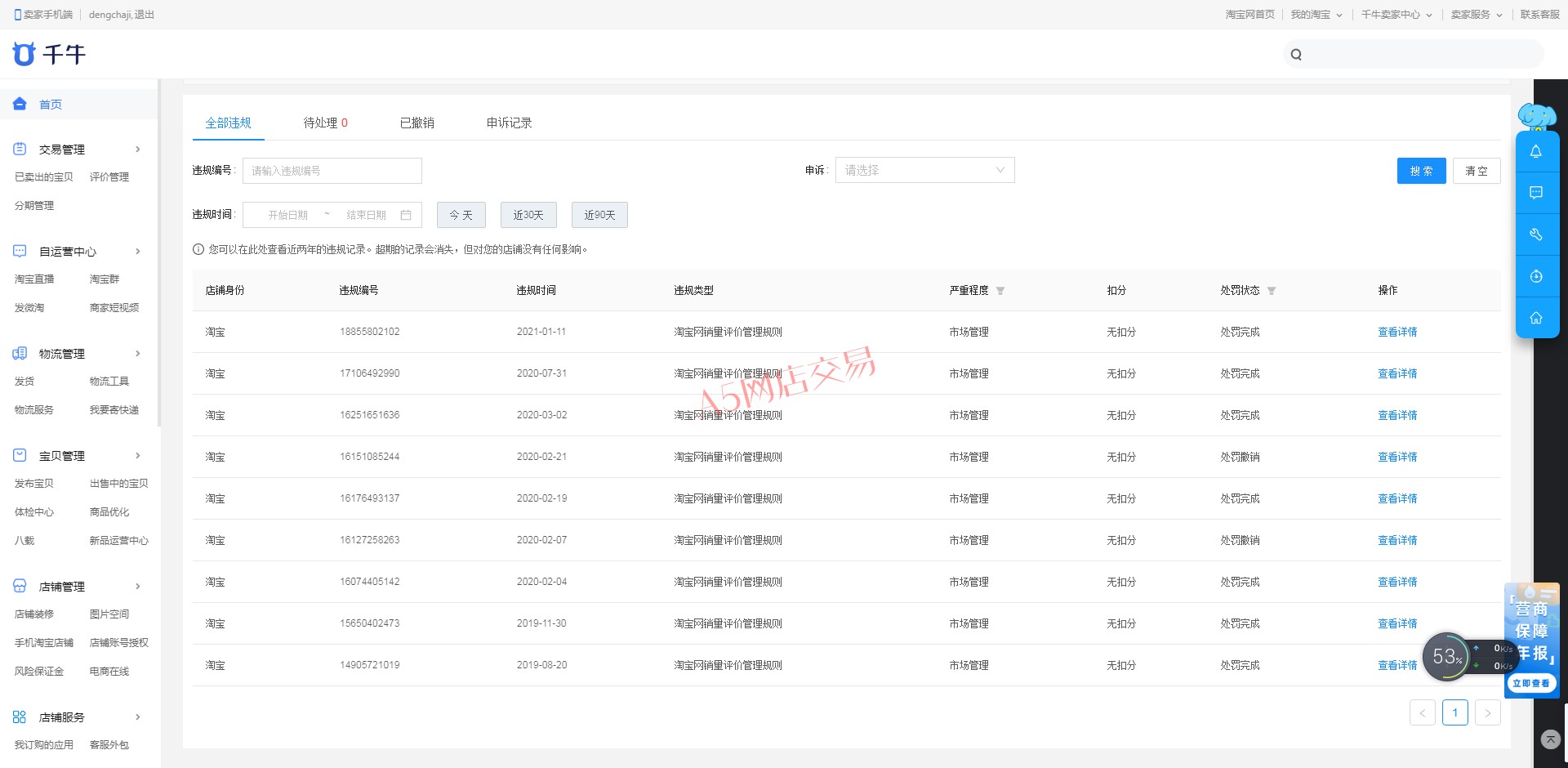This screenshot has width=1568, height=768.
Task: Select page 1 in pagination
Action: coord(1455,712)
